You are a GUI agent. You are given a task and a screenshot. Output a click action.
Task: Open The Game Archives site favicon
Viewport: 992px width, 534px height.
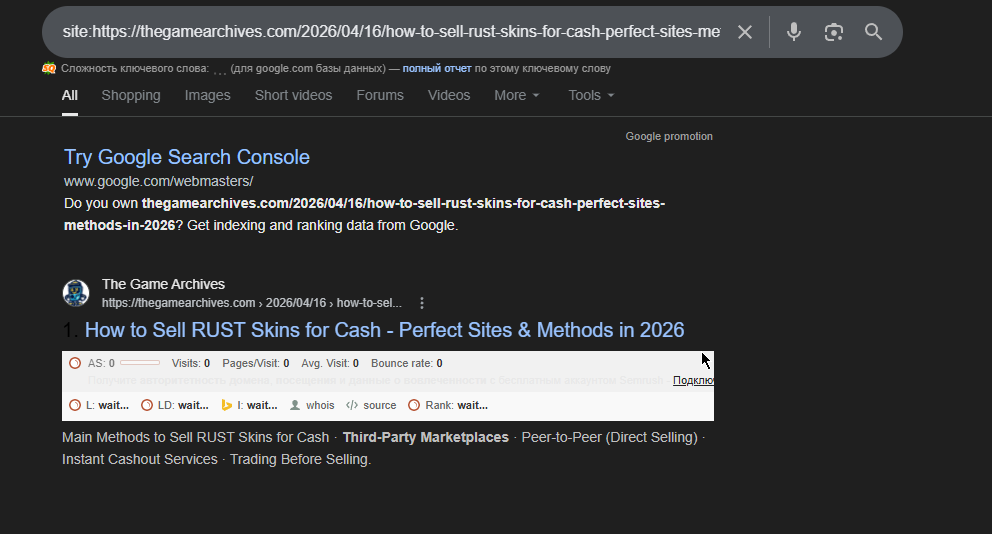76,293
